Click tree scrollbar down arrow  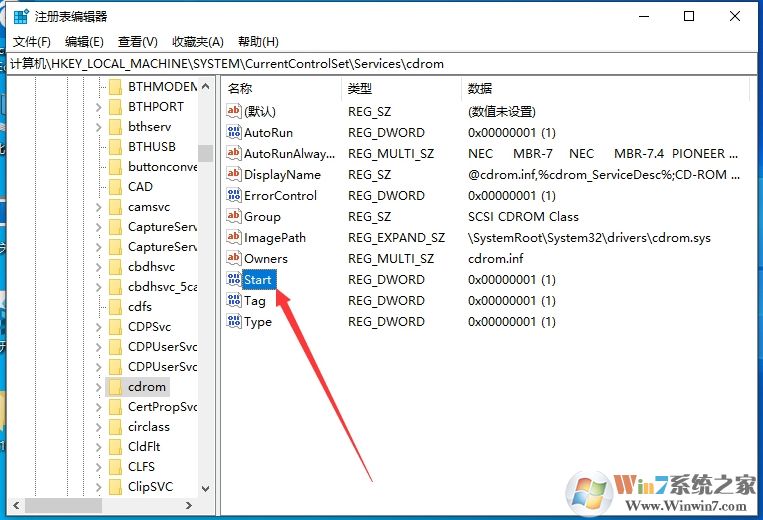point(205,488)
